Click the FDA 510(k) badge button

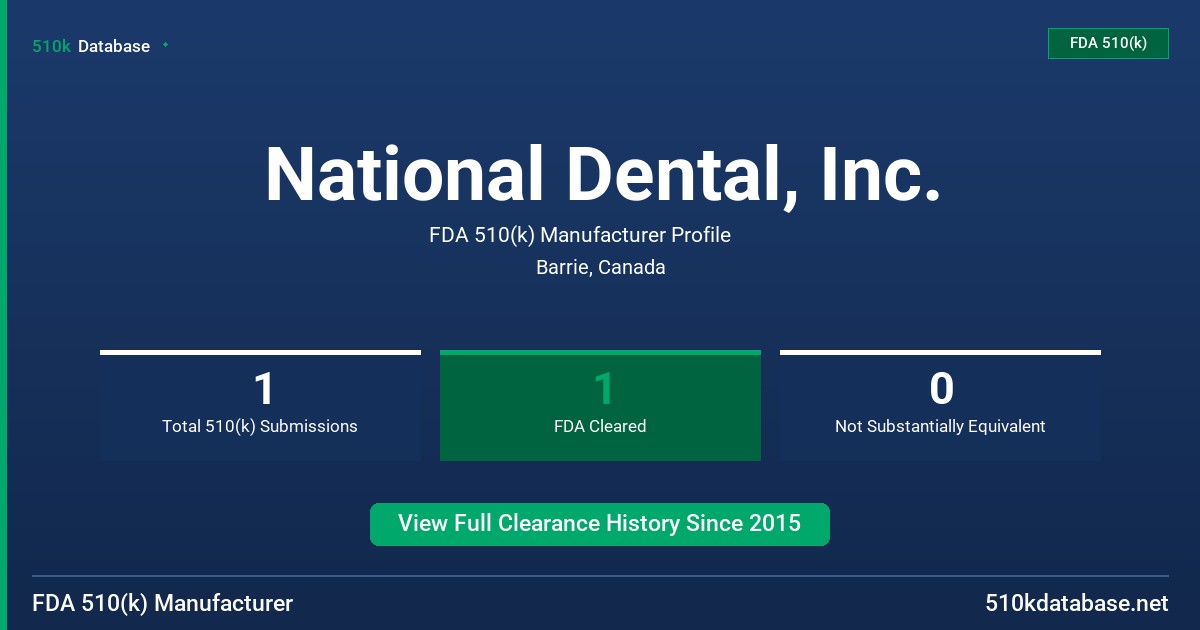click(x=1108, y=43)
